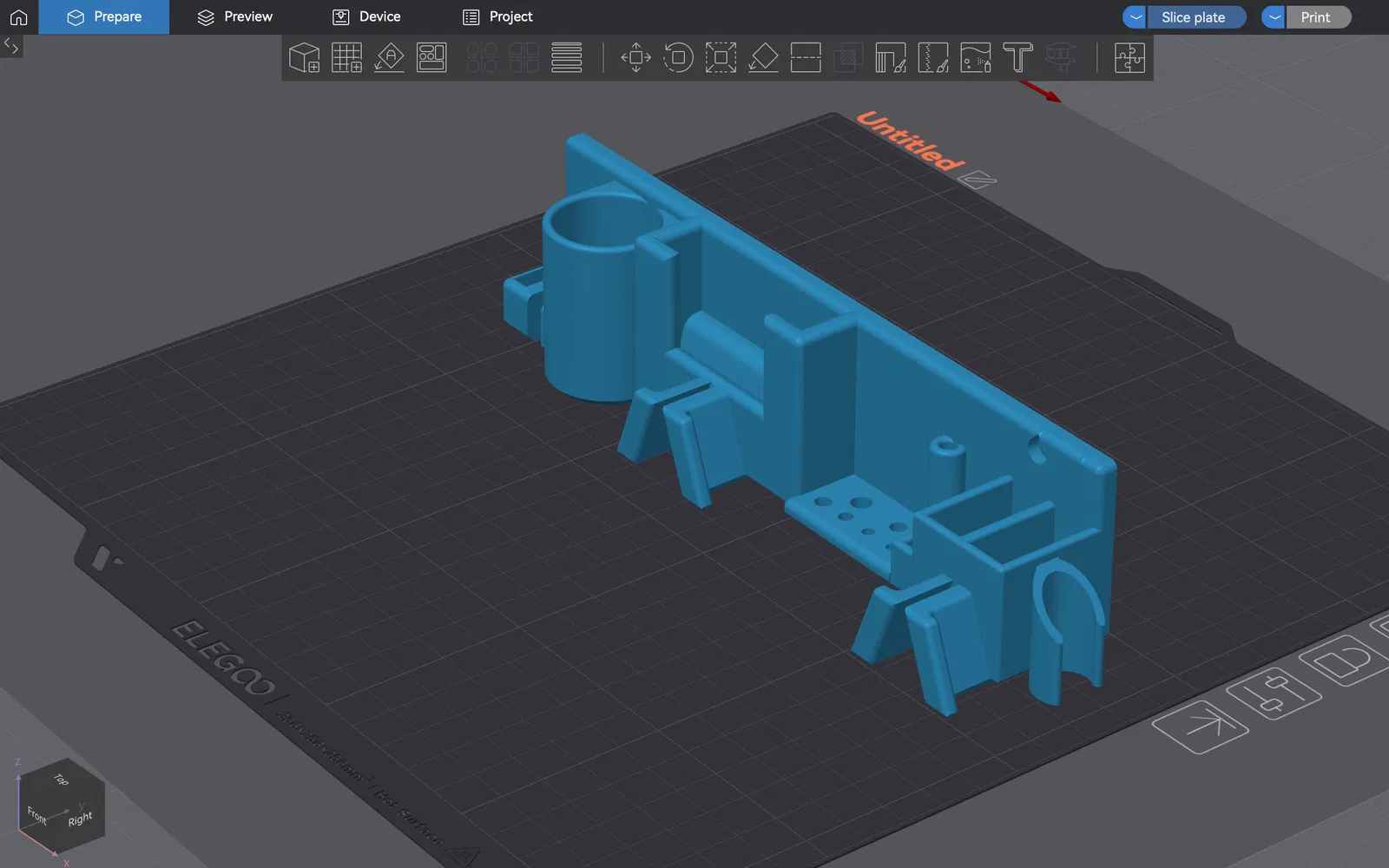Open the variable layer height tool

pos(567,58)
